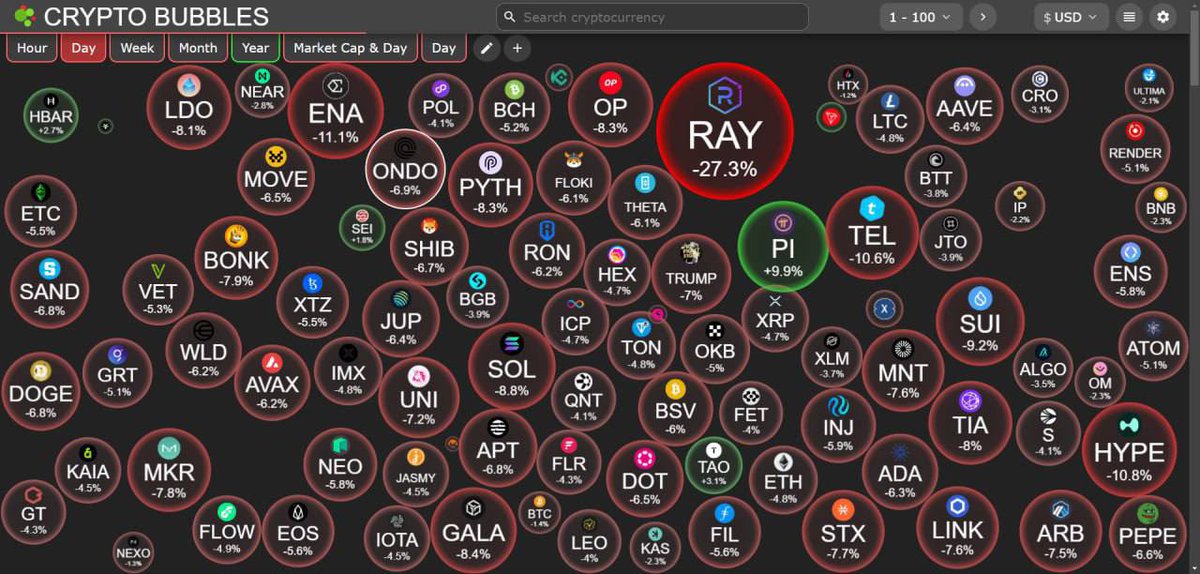This screenshot has width=1200, height=574.
Task: Open the $ USD currency dropdown
Action: coord(1070,17)
